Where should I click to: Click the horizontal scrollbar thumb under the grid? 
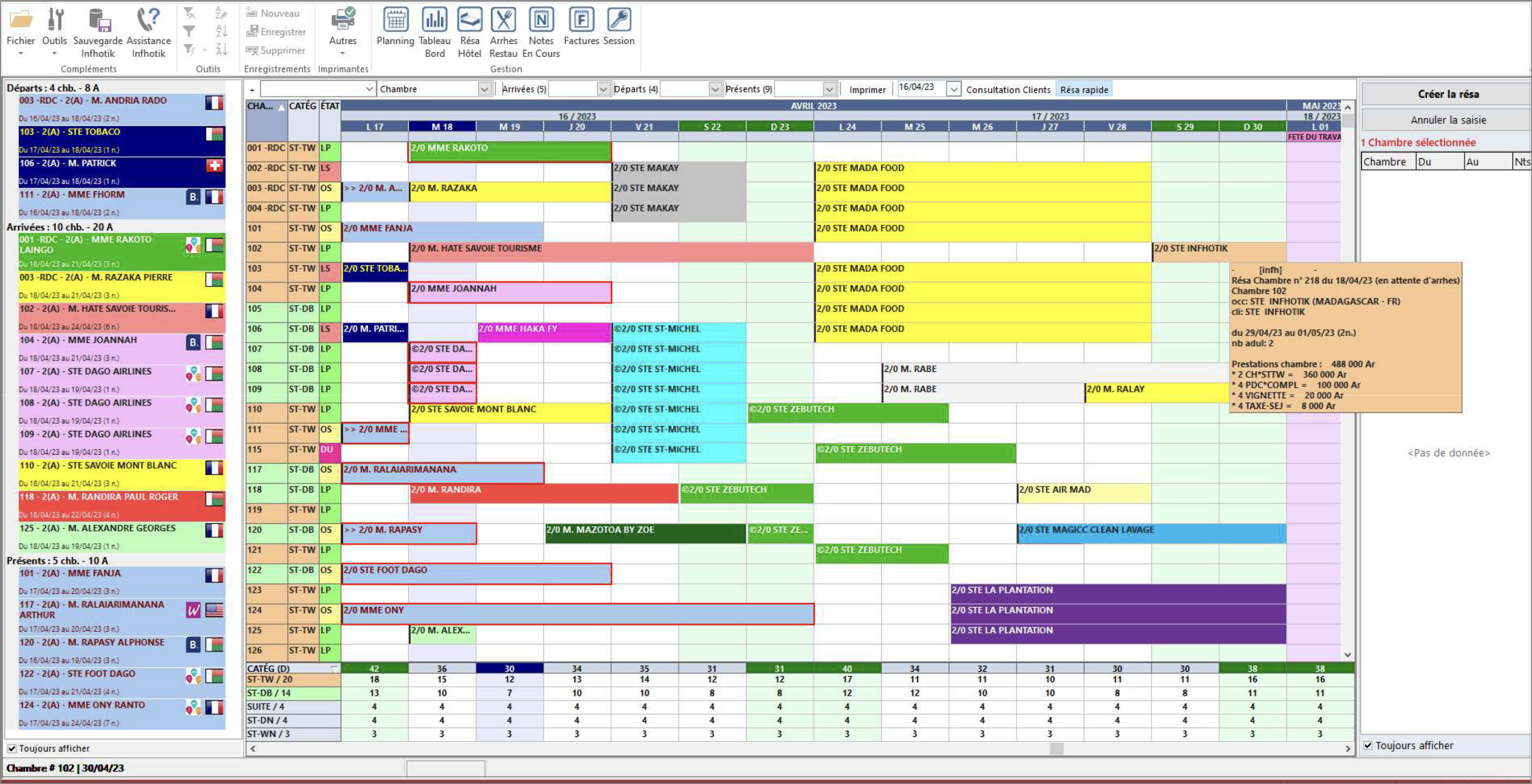1056,749
